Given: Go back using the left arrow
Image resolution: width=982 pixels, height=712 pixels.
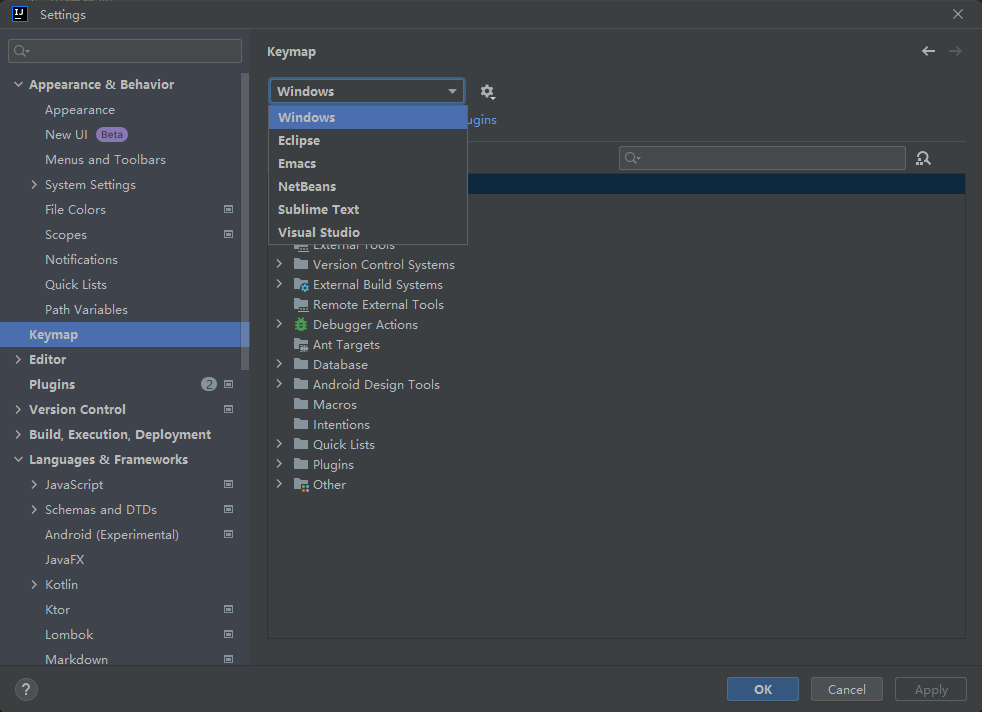Looking at the screenshot, I should [928, 51].
